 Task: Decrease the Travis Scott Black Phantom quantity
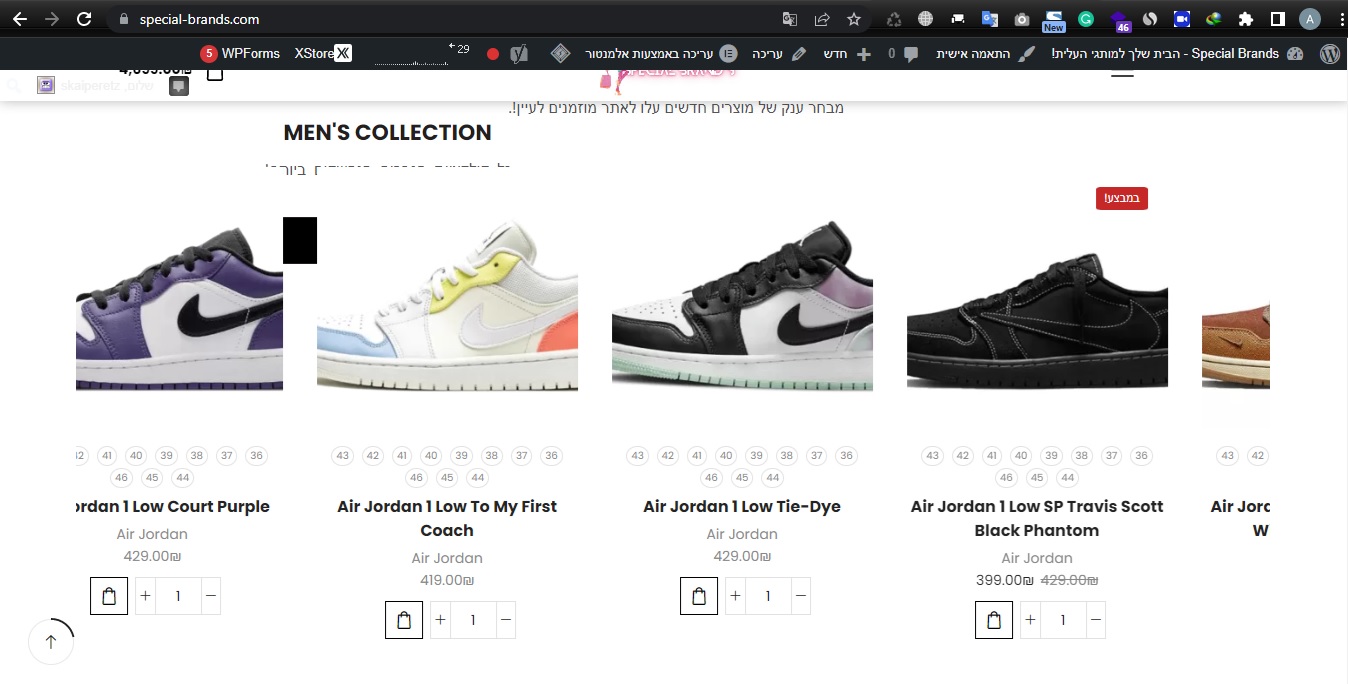(x=1095, y=620)
